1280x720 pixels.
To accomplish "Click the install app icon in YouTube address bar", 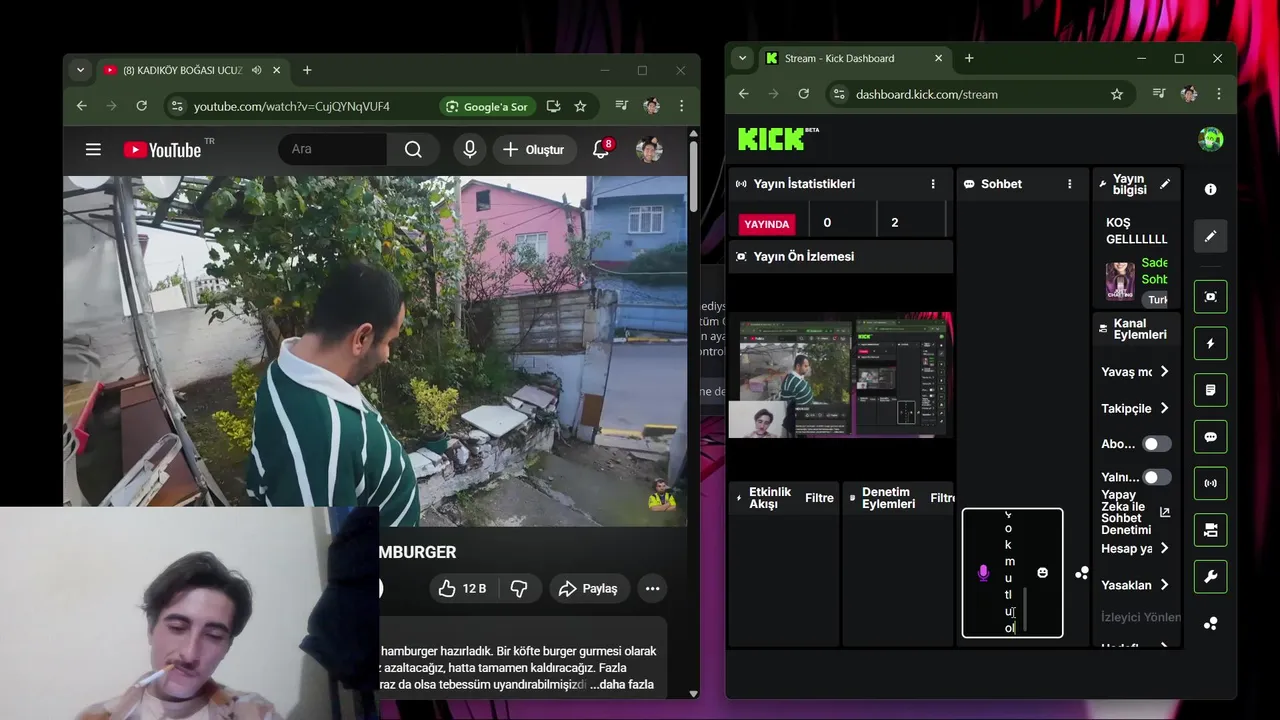I will (553, 106).
